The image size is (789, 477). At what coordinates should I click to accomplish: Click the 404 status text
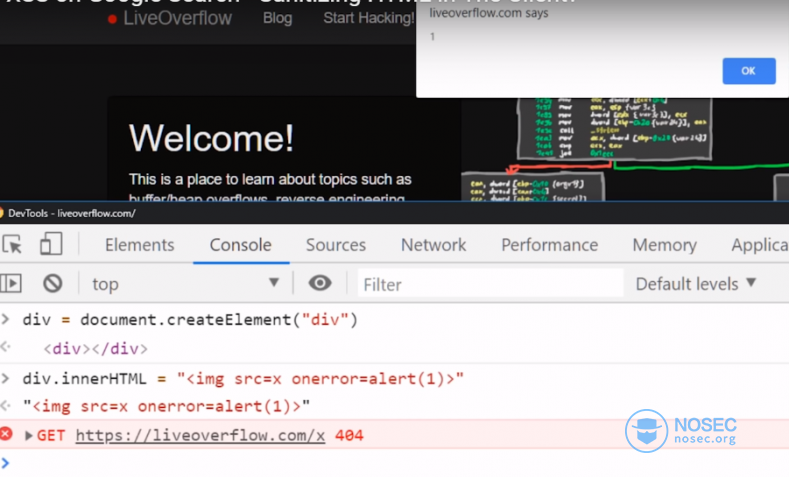pyautogui.click(x=349, y=435)
